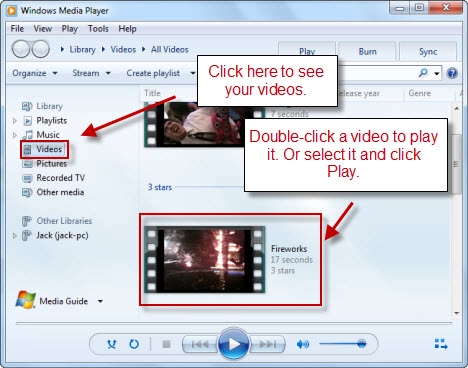This screenshot has height=368, width=468.
Task: Select the Fireworks video thumbnail
Action: [x=205, y=260]
